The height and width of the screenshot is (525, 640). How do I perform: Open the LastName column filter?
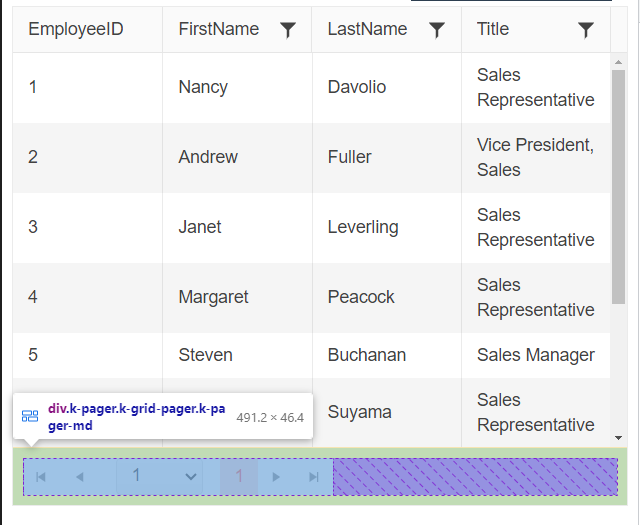click(437, 30)
